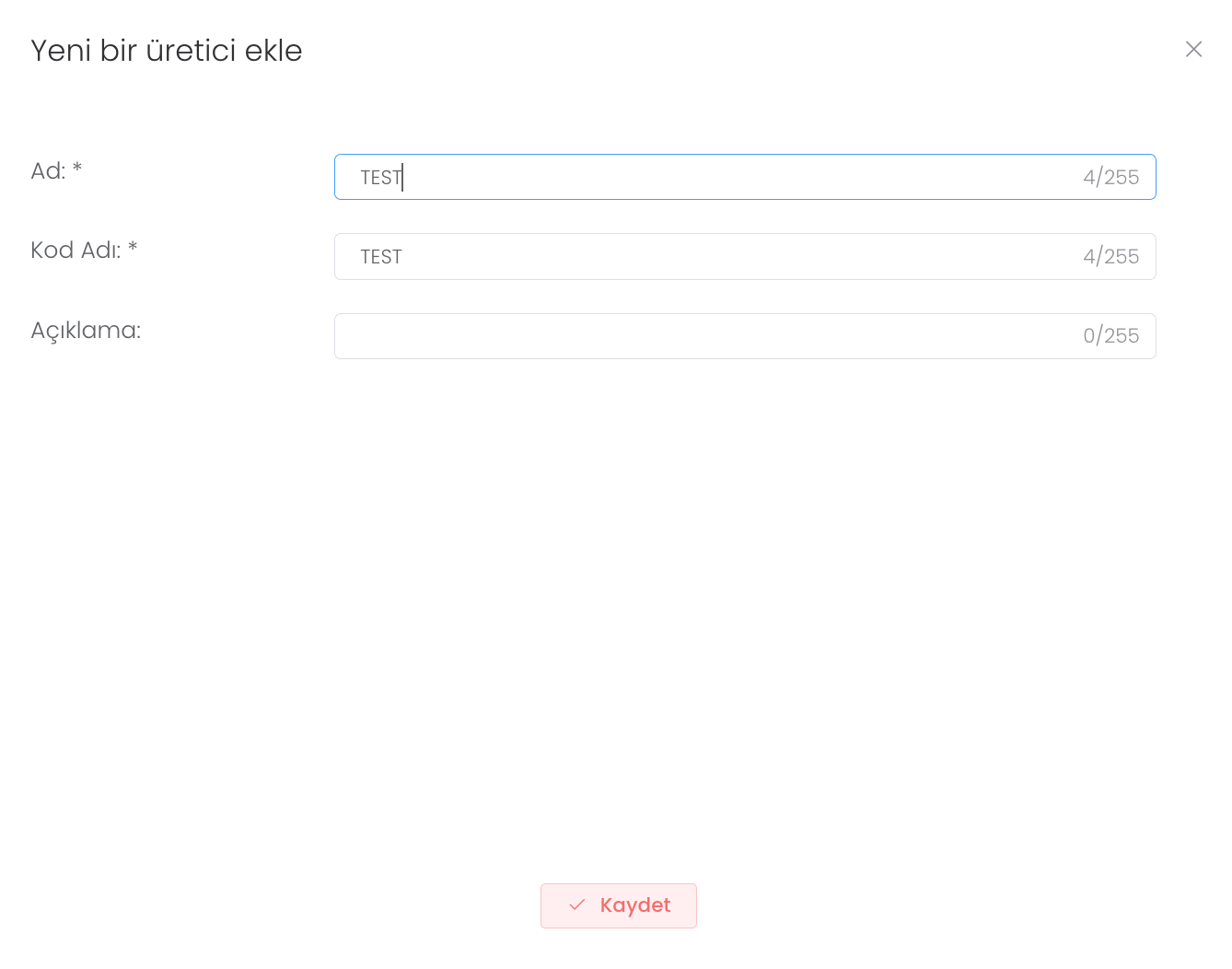Image resolution: width=1232 pixels, height=969 pixels.
Task: Click the 4/255 counter in Ad field
Action: tap(1110, 177)
